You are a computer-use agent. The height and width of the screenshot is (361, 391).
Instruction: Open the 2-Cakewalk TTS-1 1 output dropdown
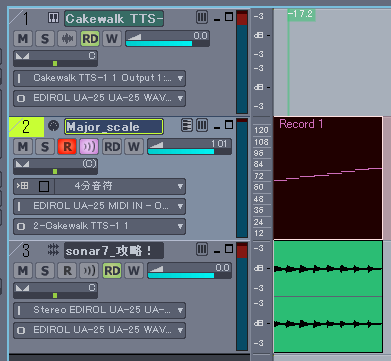[x=99, y=226]
